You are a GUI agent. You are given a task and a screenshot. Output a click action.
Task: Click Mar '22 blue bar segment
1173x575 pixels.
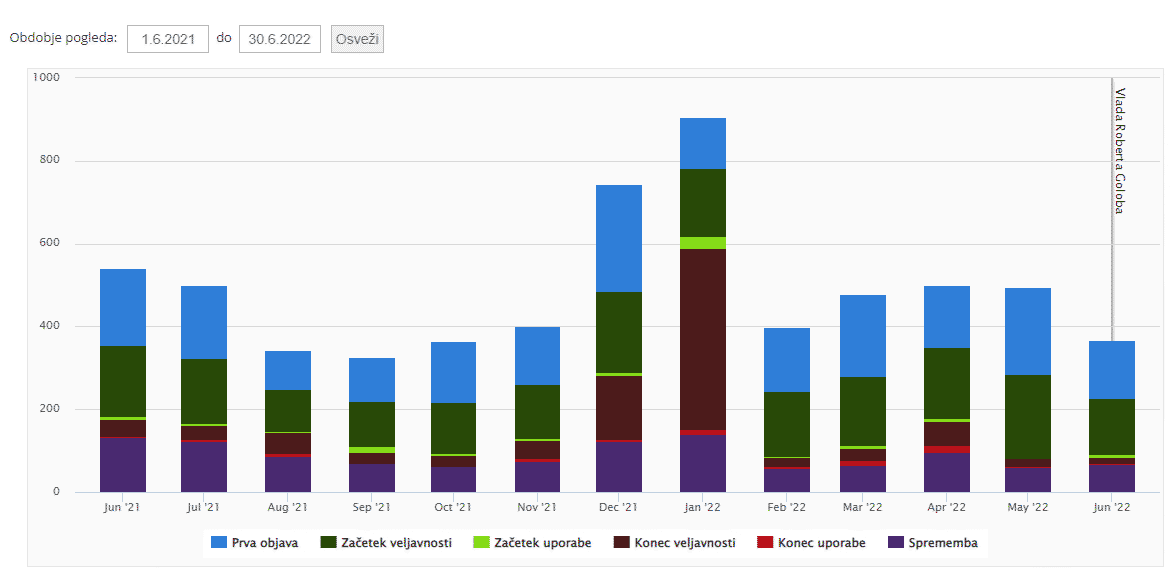(x=862, y=336)
